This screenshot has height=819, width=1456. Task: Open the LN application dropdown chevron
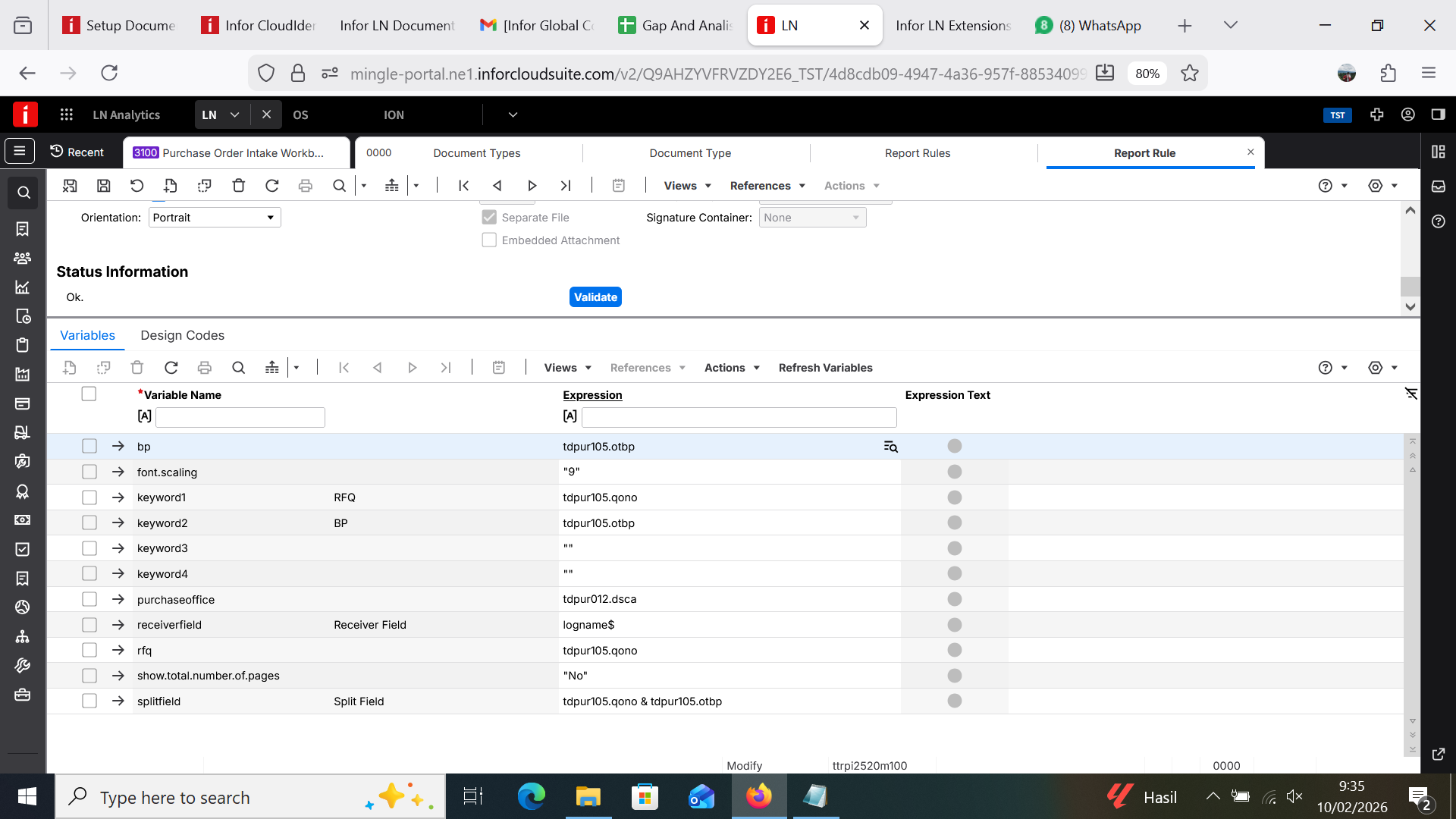(x=235, y=115)
